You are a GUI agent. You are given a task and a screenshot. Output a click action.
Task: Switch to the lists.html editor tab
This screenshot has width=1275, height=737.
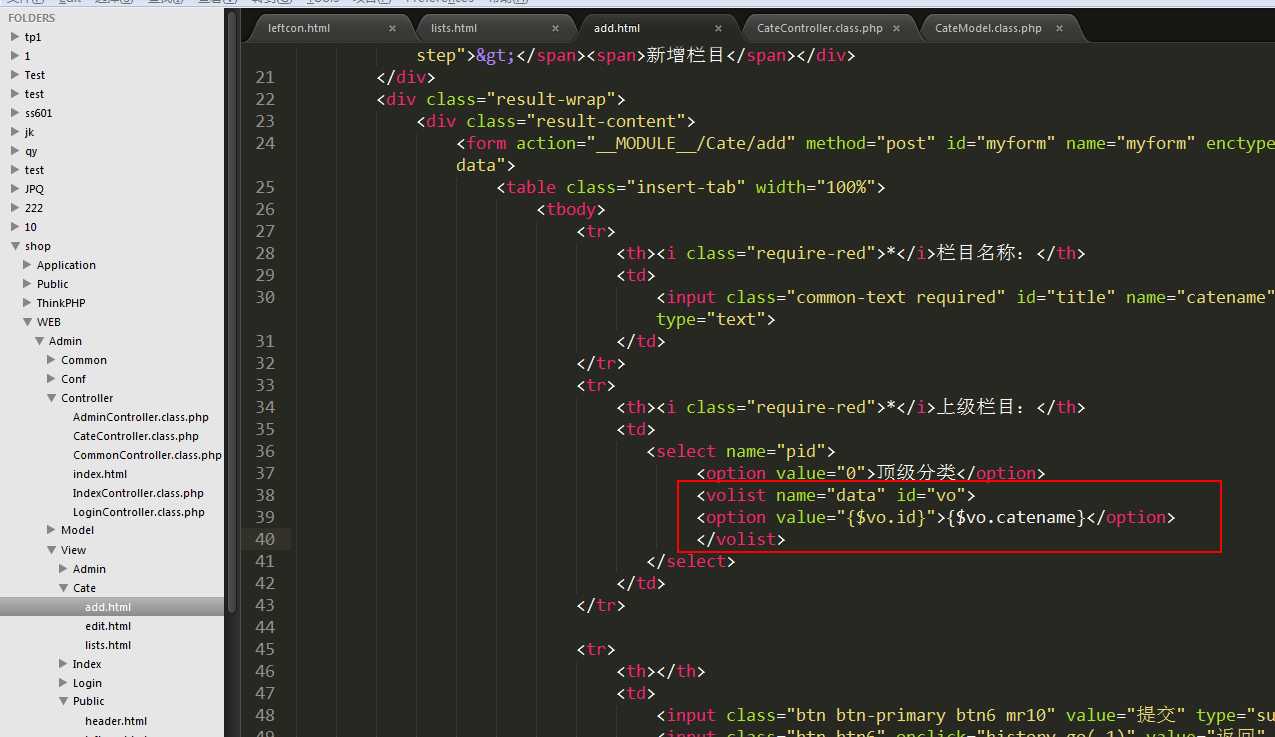(x=454, y=28)
